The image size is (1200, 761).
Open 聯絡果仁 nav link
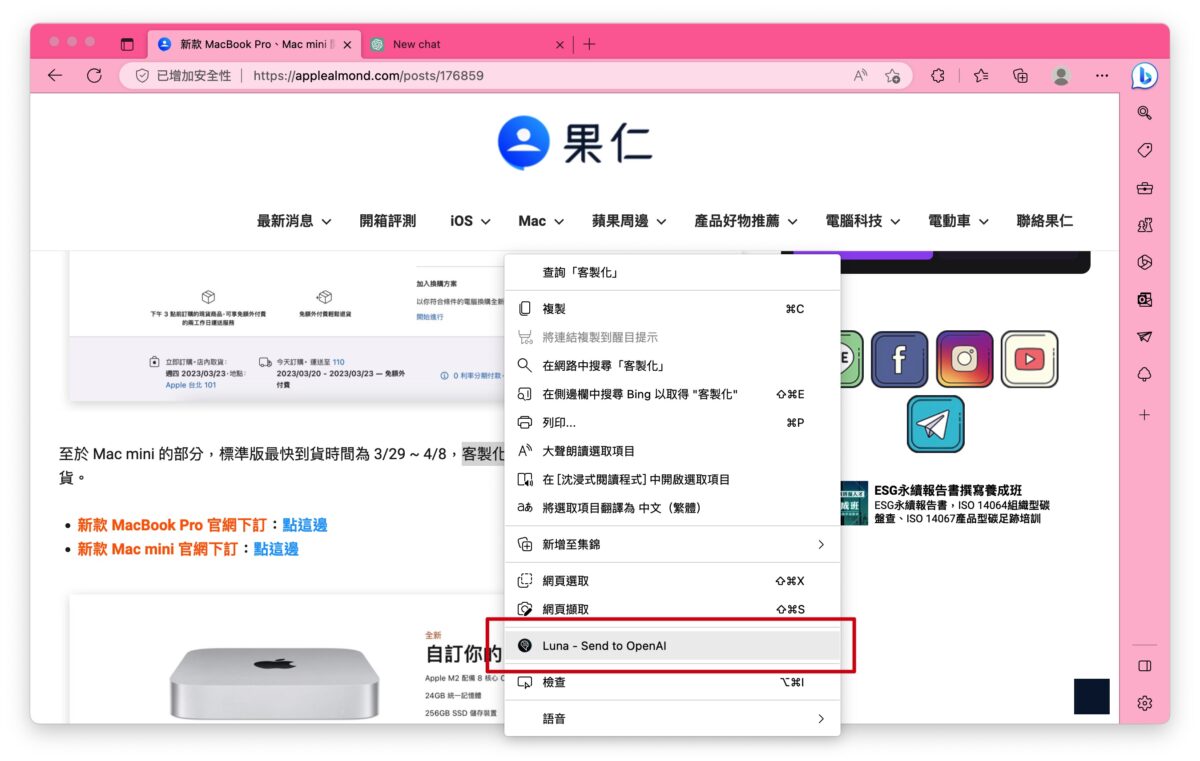coord(1045,221)
